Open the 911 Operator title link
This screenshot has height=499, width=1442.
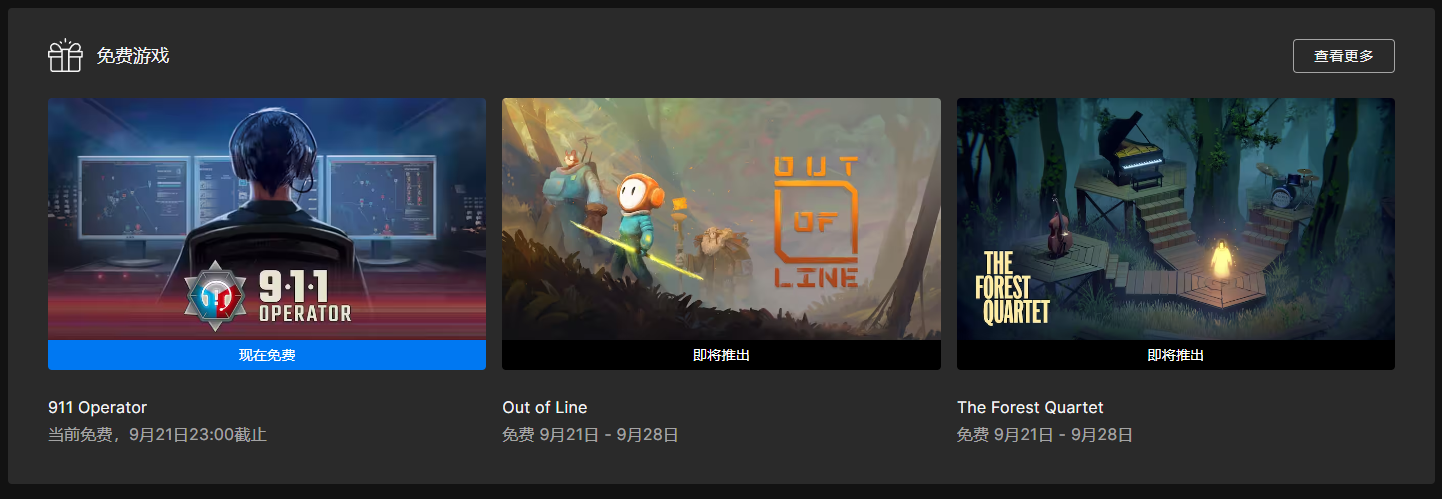point(97,408)
